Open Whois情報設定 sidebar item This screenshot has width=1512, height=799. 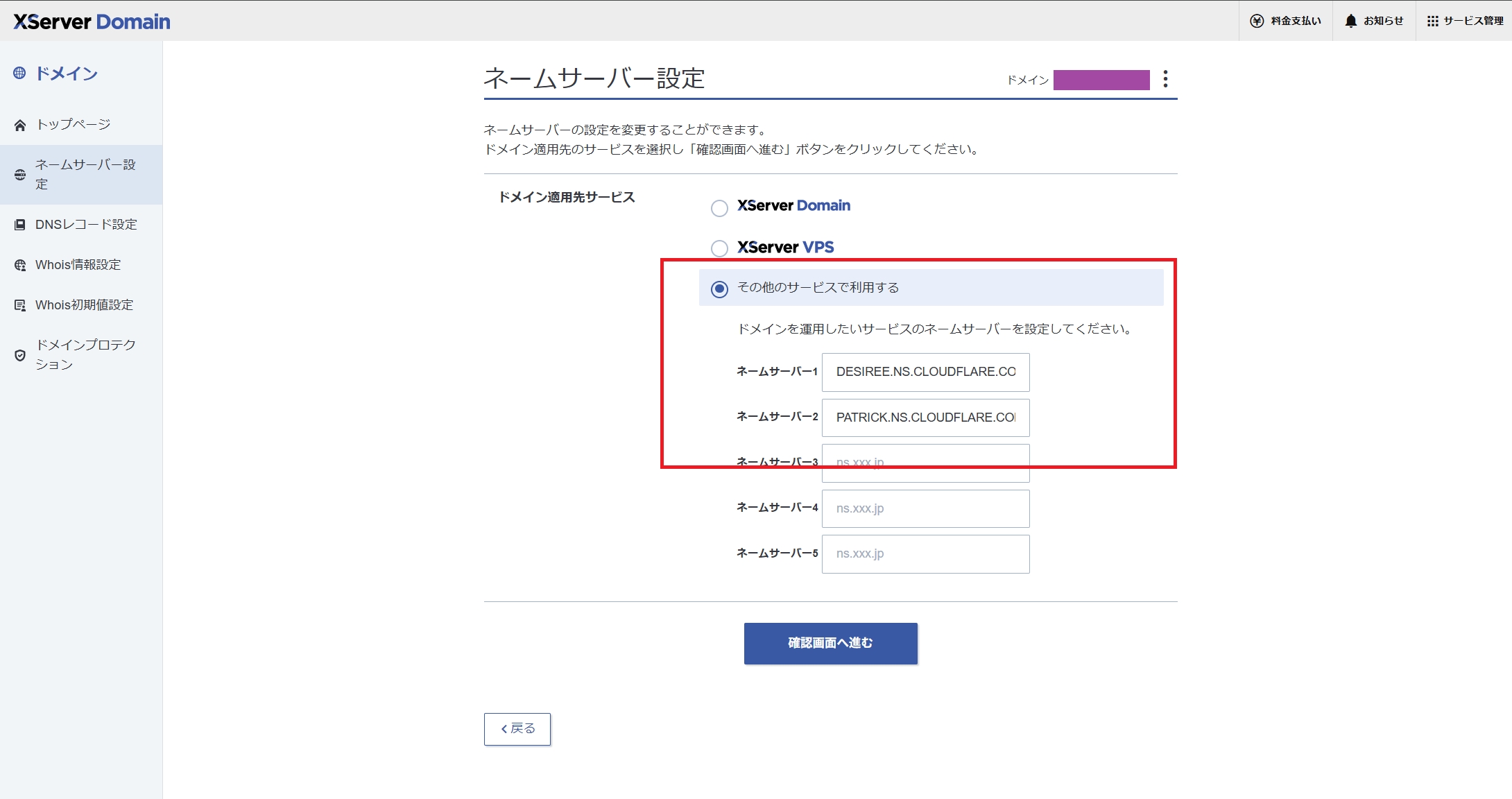(81, 265)
